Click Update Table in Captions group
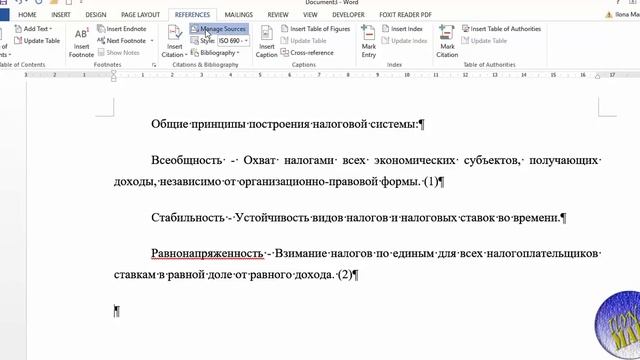The image size is (640, 360). click(x=304, y=40)
